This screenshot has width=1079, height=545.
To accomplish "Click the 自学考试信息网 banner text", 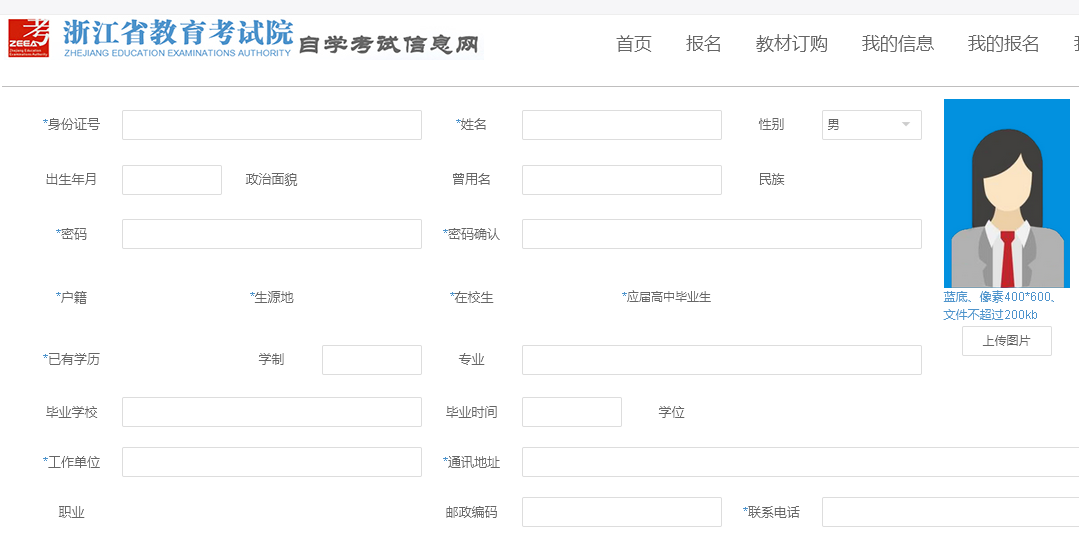I will (388, 45).
